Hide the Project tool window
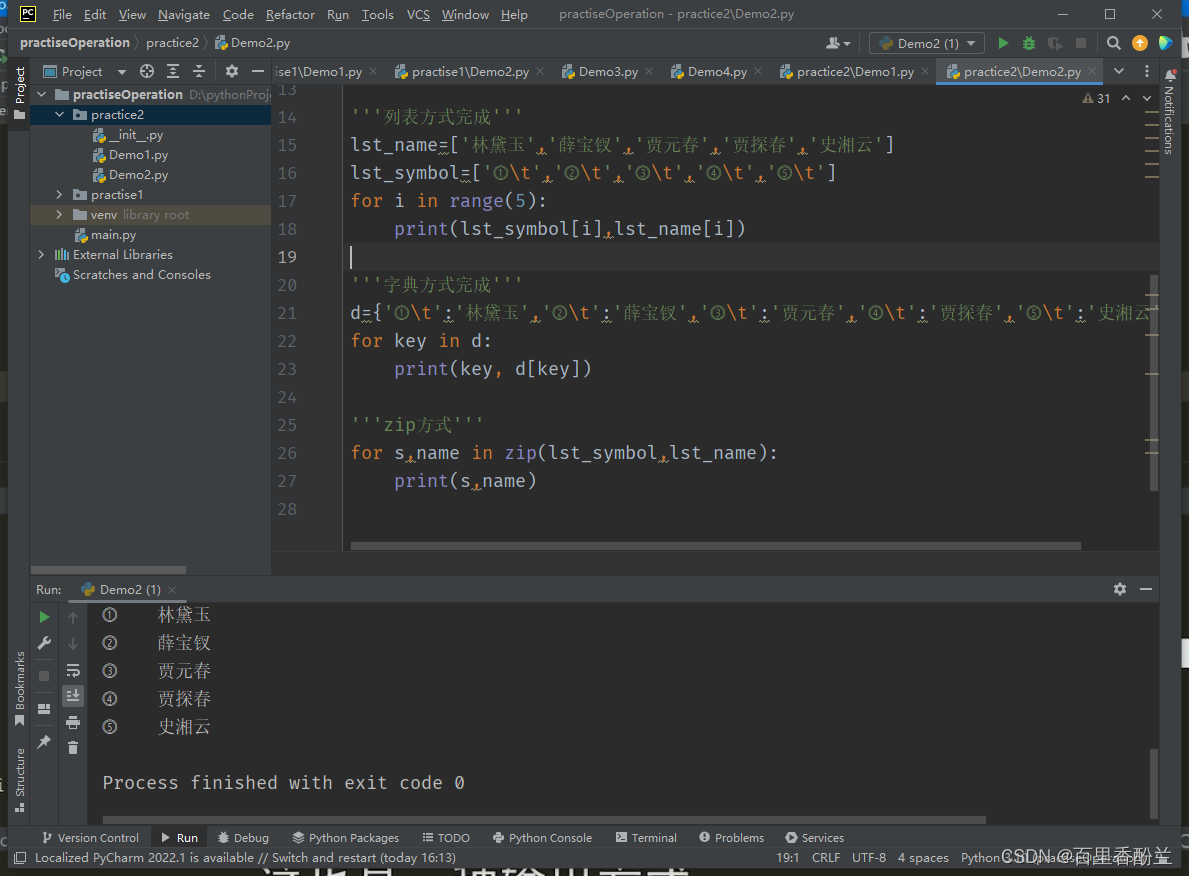 [258, 71]
